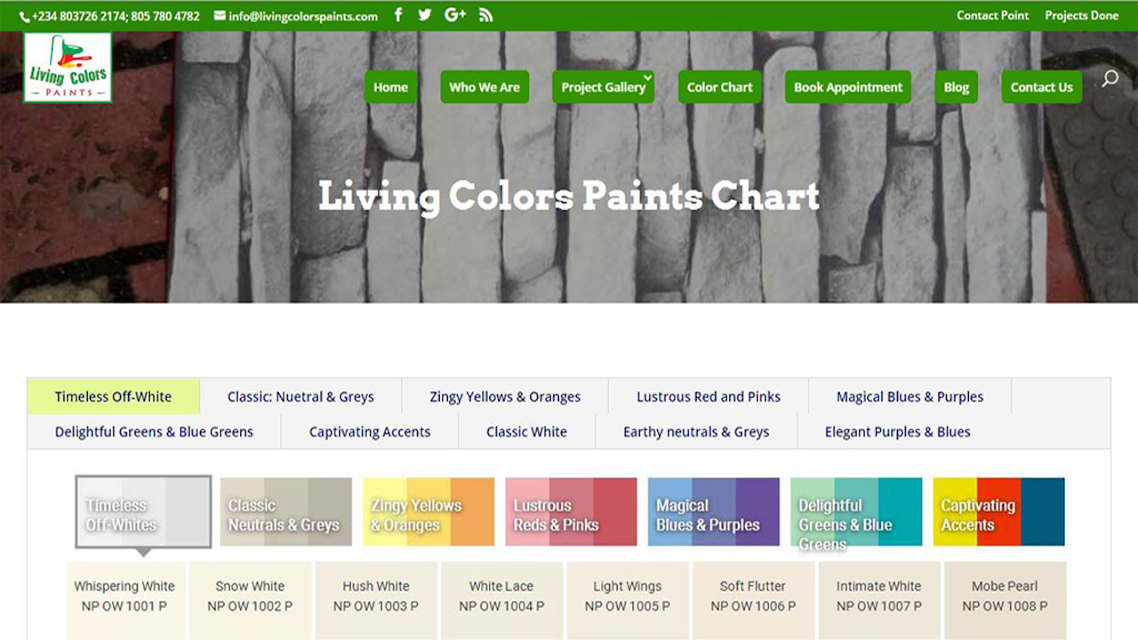Select the Classic Neutrals & Greys thumbnail
This screenshot has height=640, width=1138.
286,512
